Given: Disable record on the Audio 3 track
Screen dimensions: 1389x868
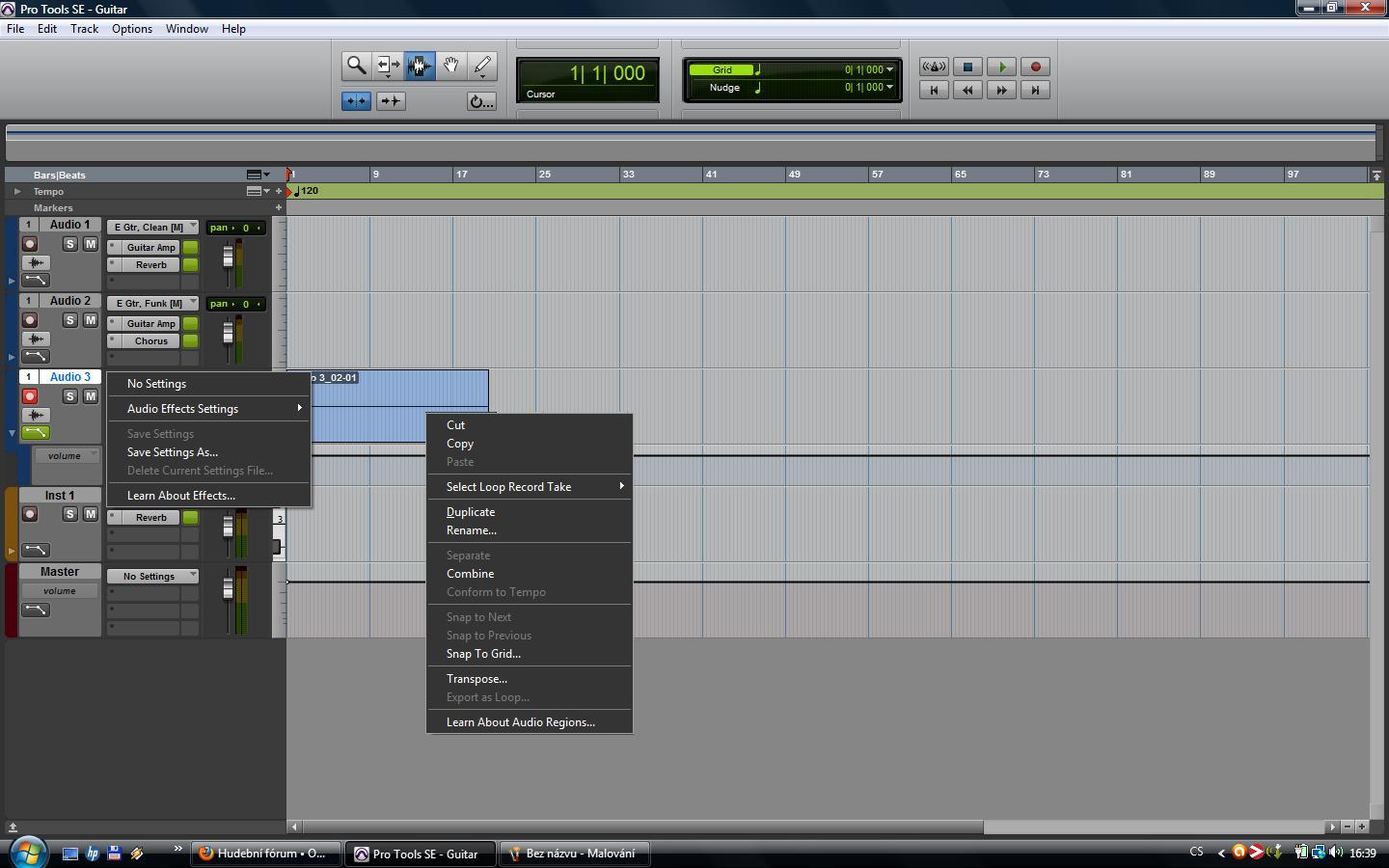Looking at the screenshot, I should 30,396.
